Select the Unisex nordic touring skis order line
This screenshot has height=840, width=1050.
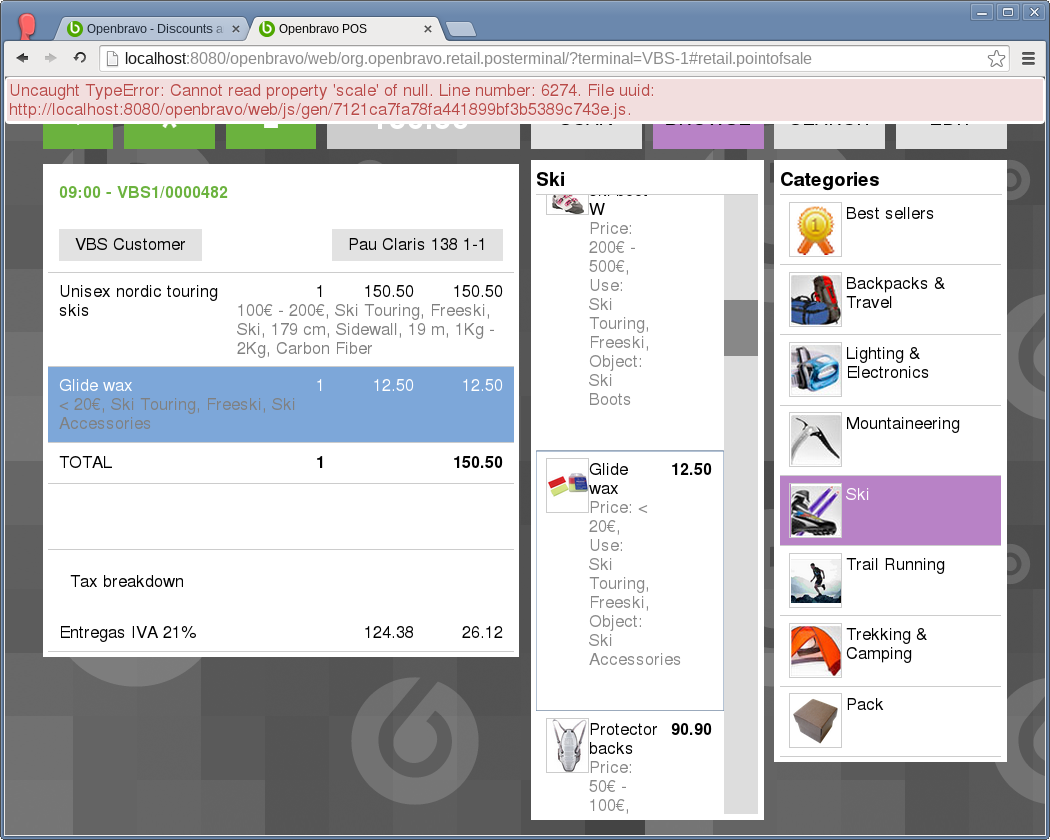pyautogui.click(x=281, y=320)
